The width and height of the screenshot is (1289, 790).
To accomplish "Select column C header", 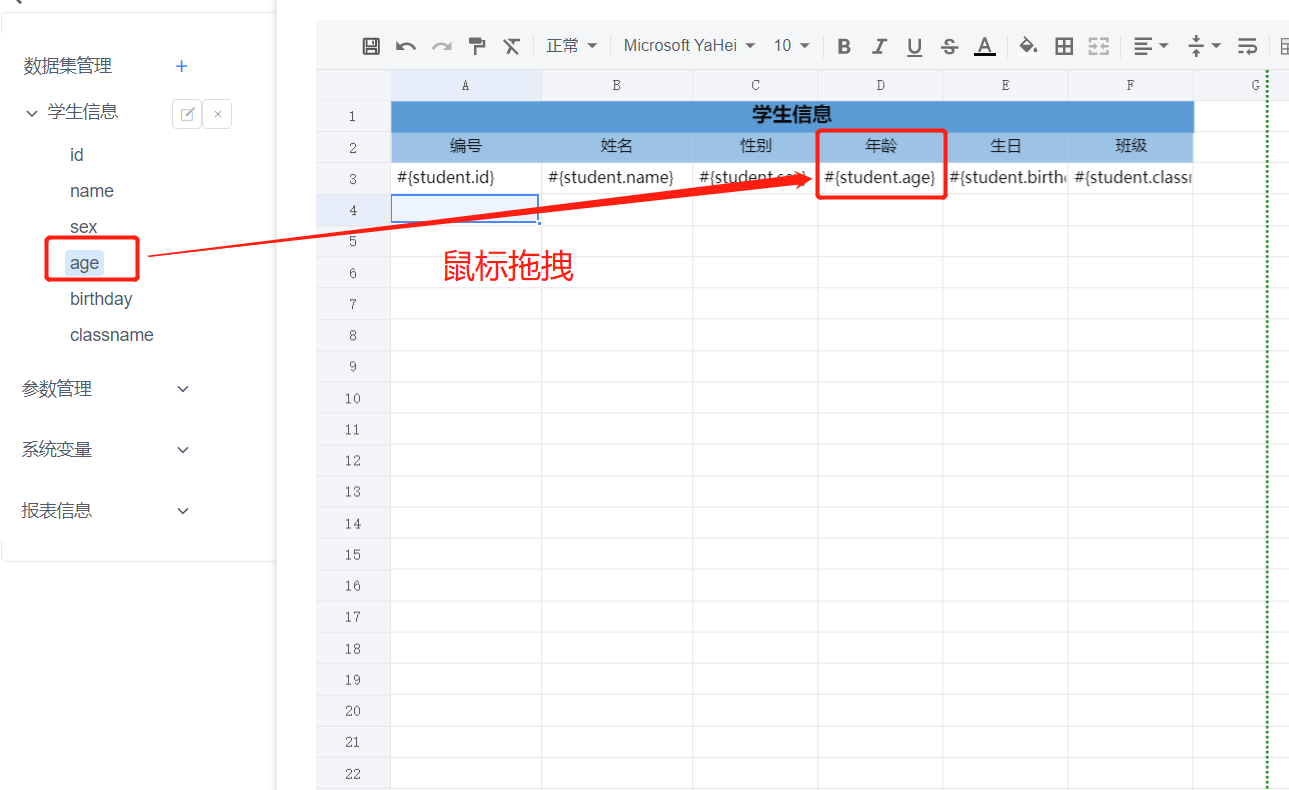I will click(755, 85).
